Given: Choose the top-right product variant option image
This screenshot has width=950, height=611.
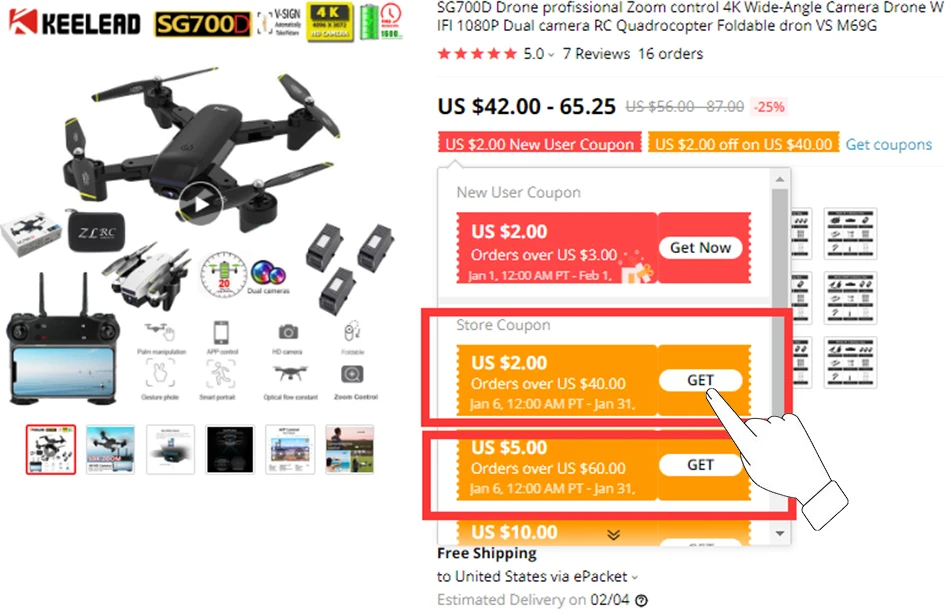Looking at the screenshot, I should click(851, 233).
